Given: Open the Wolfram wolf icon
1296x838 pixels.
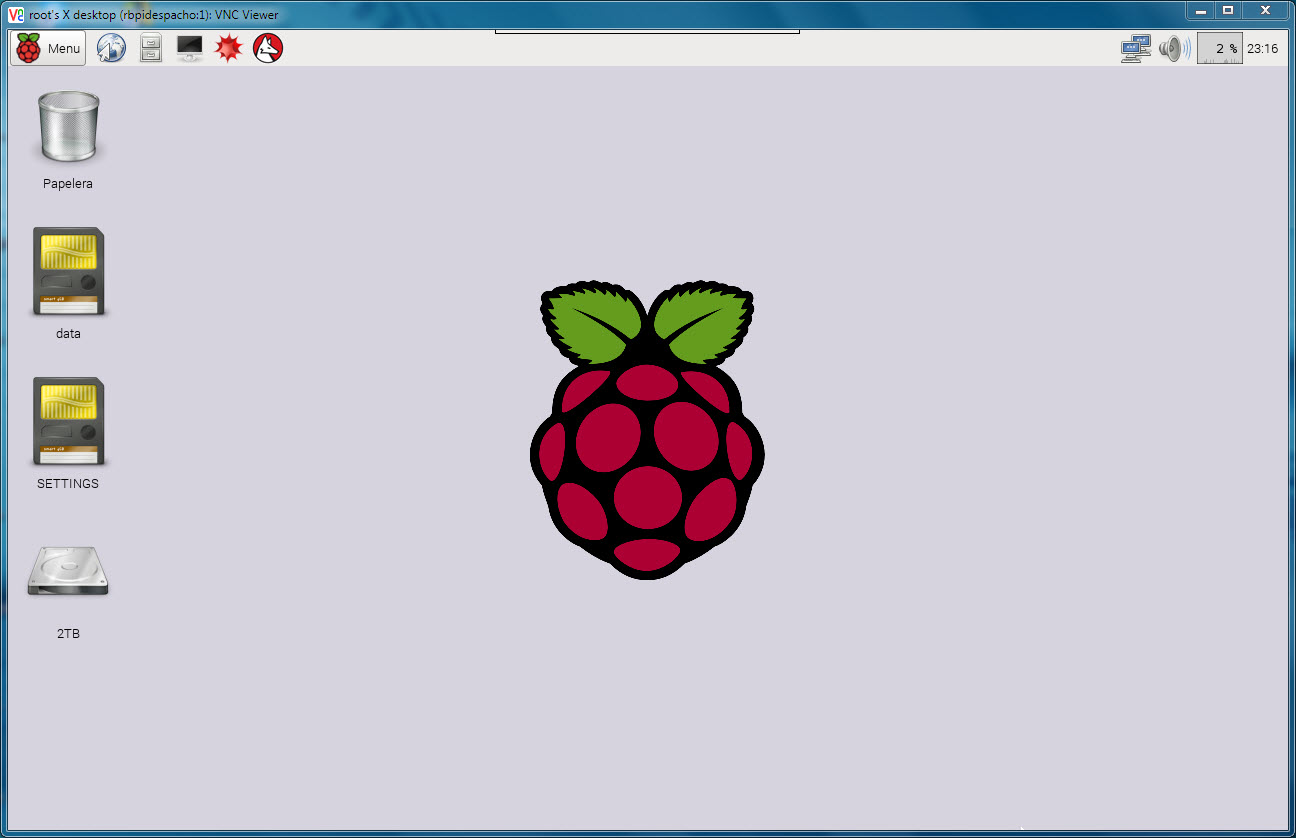Looking at the screenshot, I should (x=268, y=48).
